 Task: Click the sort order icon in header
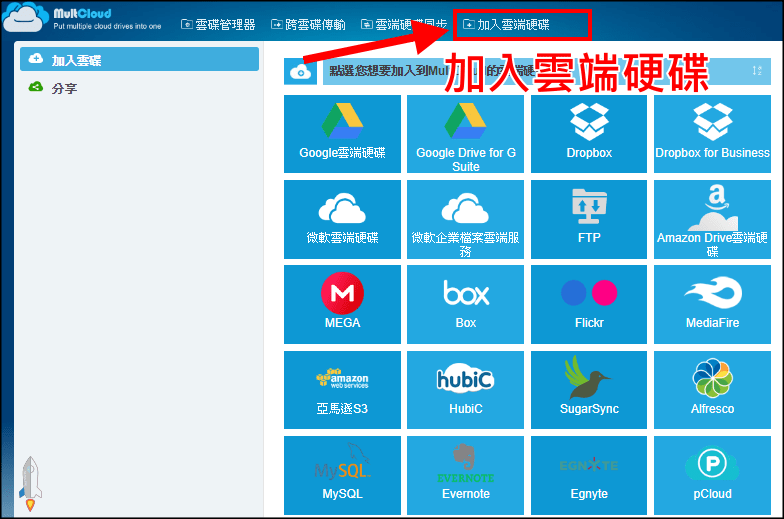[757, 70]
